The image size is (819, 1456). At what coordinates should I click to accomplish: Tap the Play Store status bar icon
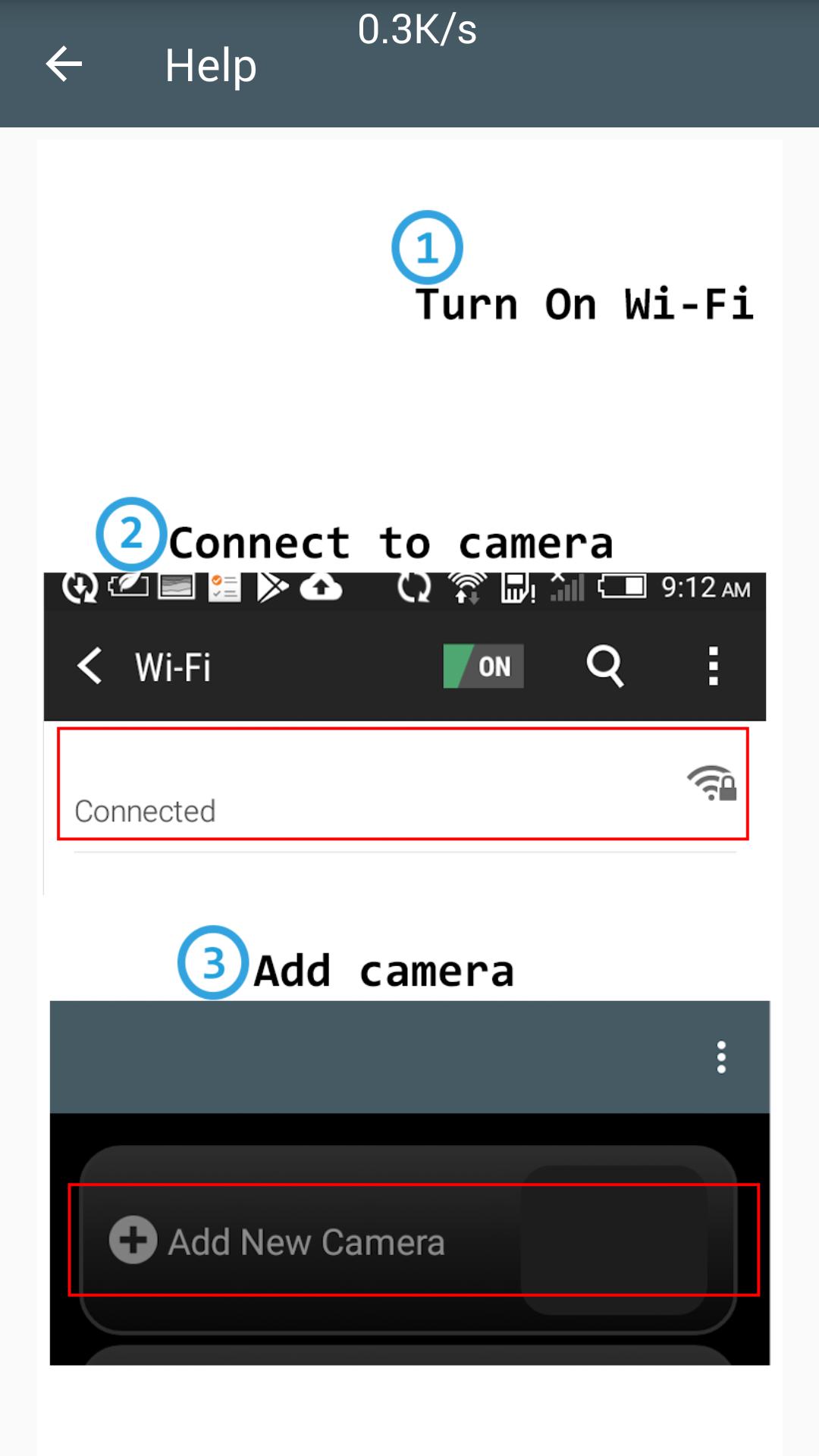tap(272, 587)
